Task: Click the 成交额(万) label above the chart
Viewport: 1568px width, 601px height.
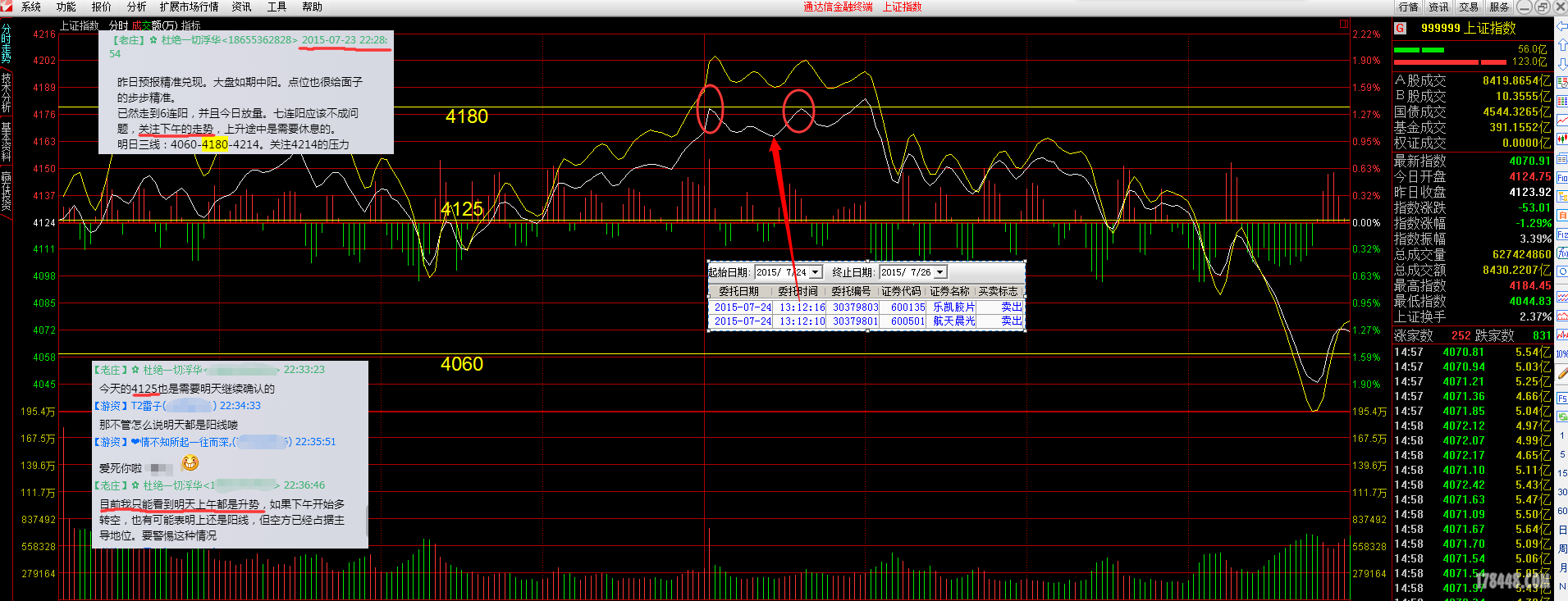Action: [x=154, y=26]
